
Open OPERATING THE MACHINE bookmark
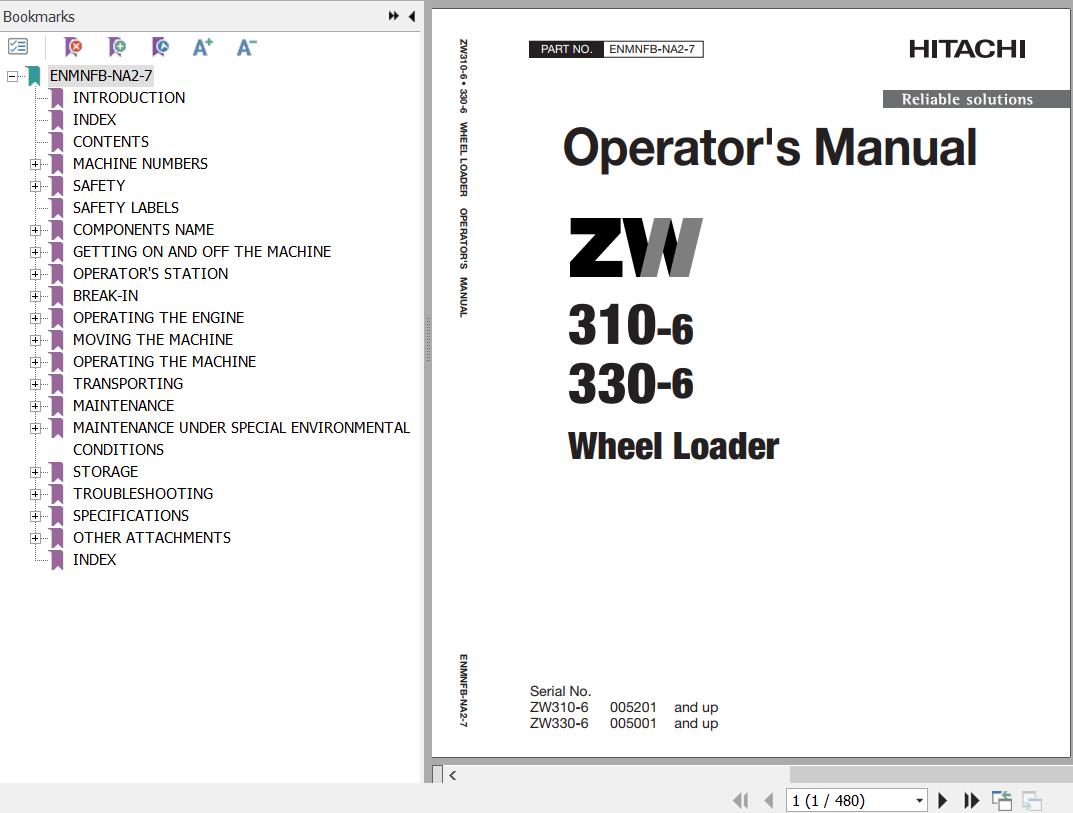coord(164,361)
